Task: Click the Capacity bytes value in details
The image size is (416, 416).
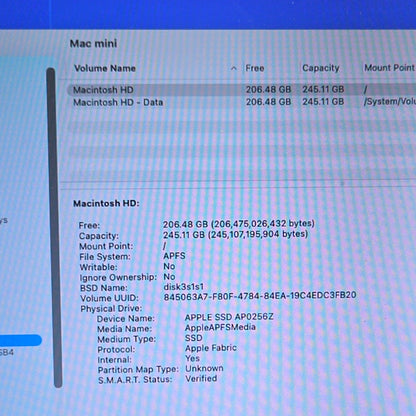Action: [235, 234]
